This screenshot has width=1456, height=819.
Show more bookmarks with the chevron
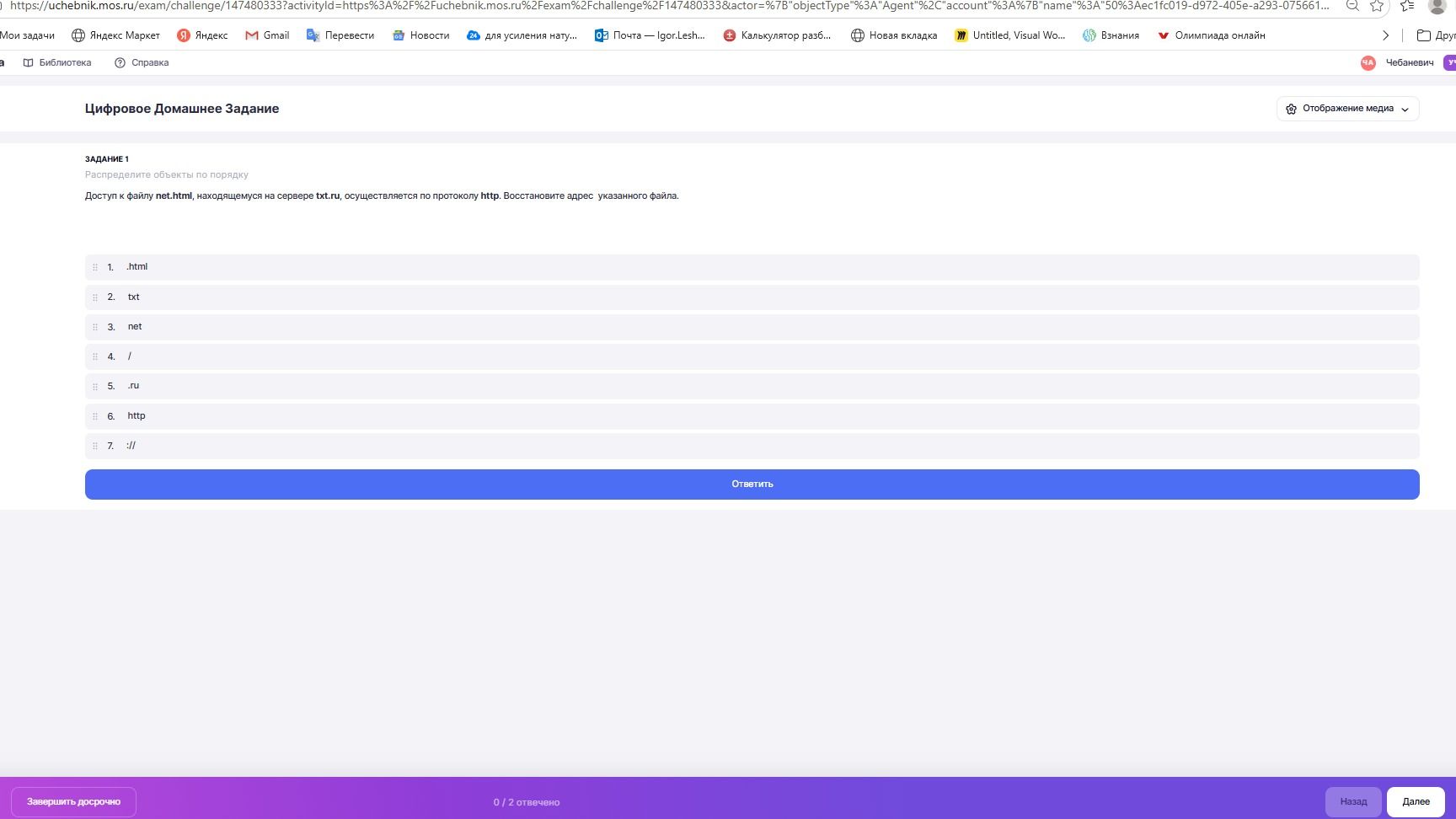click(1385, 35)
